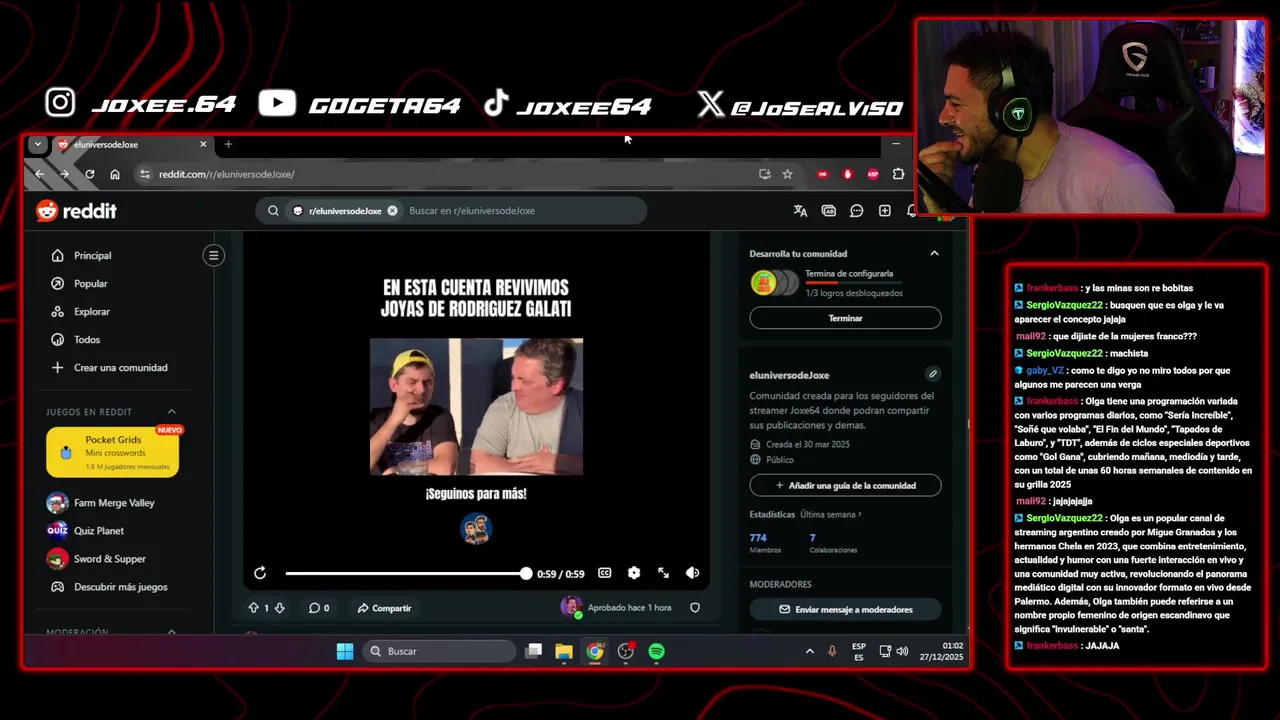Collapse the Juegos en Reddit section
This screenshot has width=1280, height=720.
pos(171,412)
